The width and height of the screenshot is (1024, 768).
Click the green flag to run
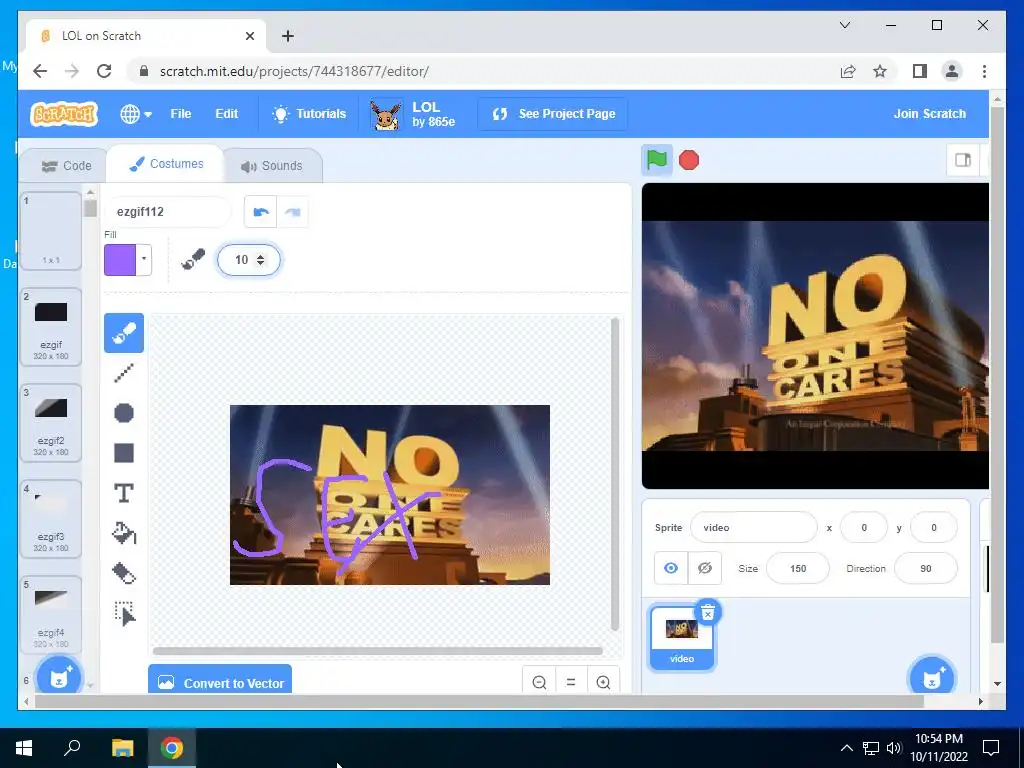click(657, 160)
